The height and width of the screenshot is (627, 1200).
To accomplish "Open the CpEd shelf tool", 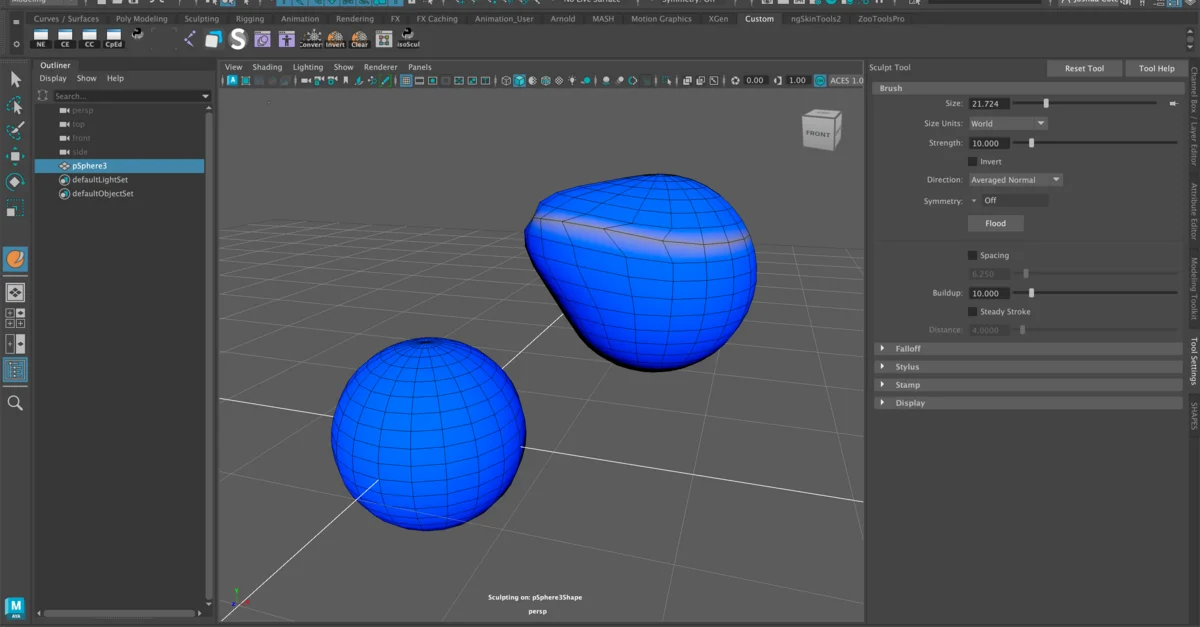I will [x=113, y=38].
